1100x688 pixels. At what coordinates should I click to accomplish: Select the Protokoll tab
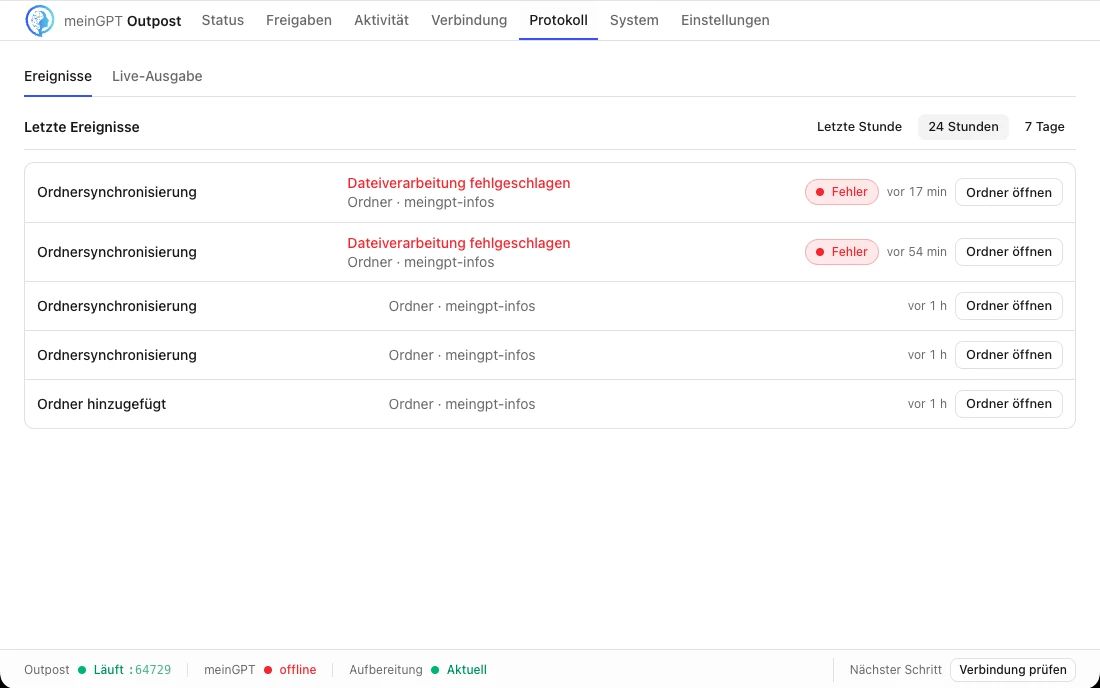tap(558, 20)
